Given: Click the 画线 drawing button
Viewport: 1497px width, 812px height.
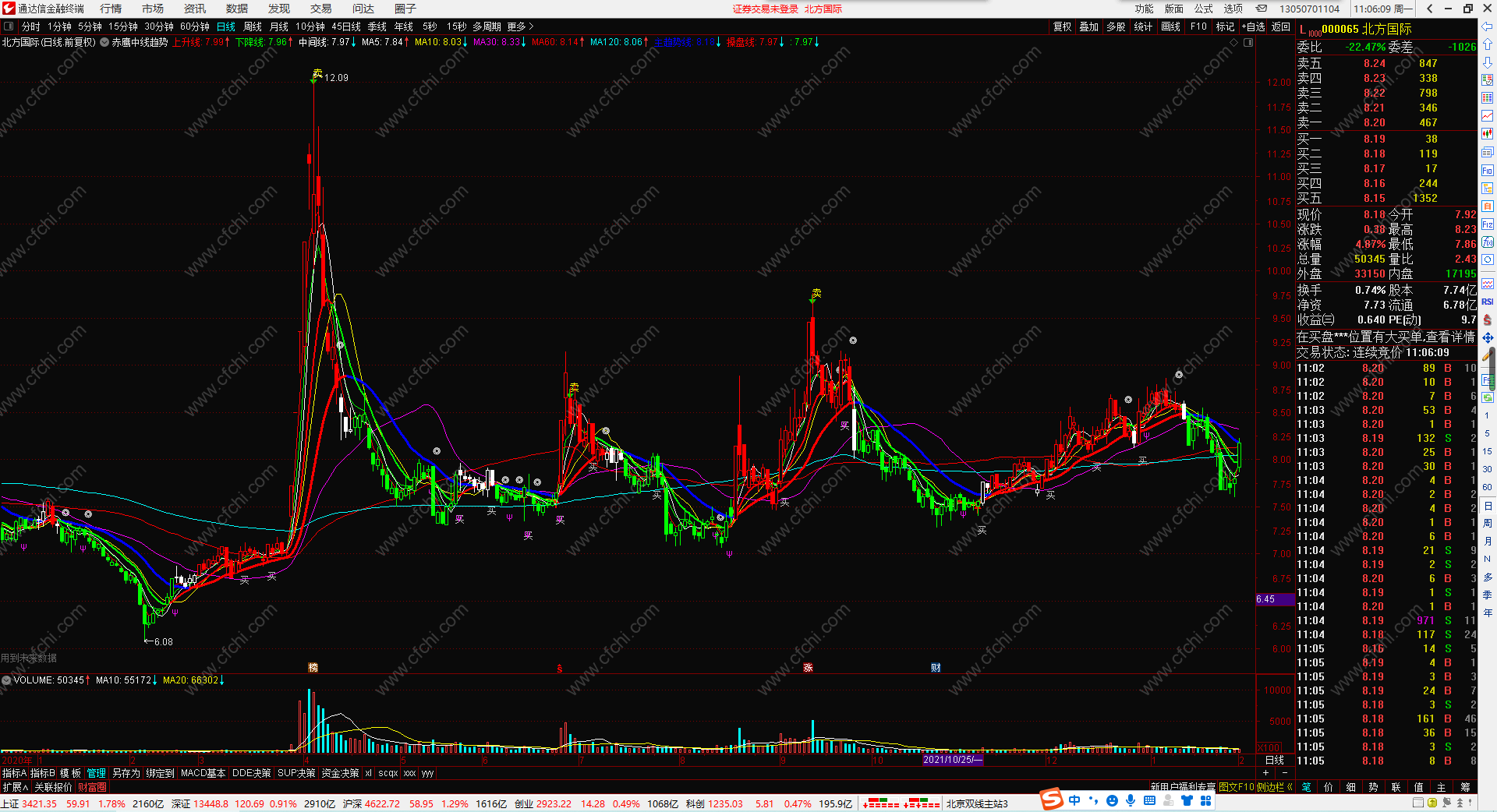Looking at the screenshot, I should [x=1170, y=26].
